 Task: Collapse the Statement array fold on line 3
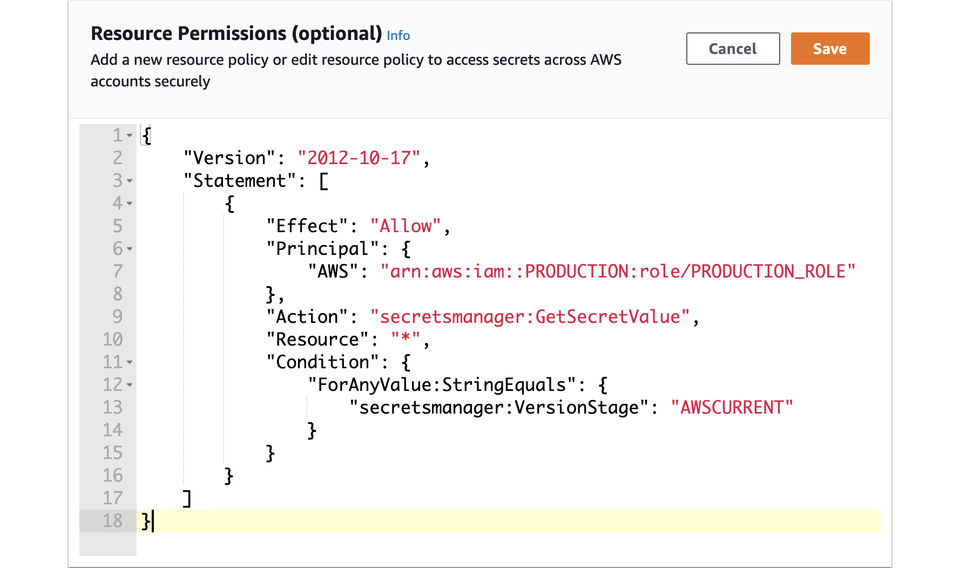[130, 181]
